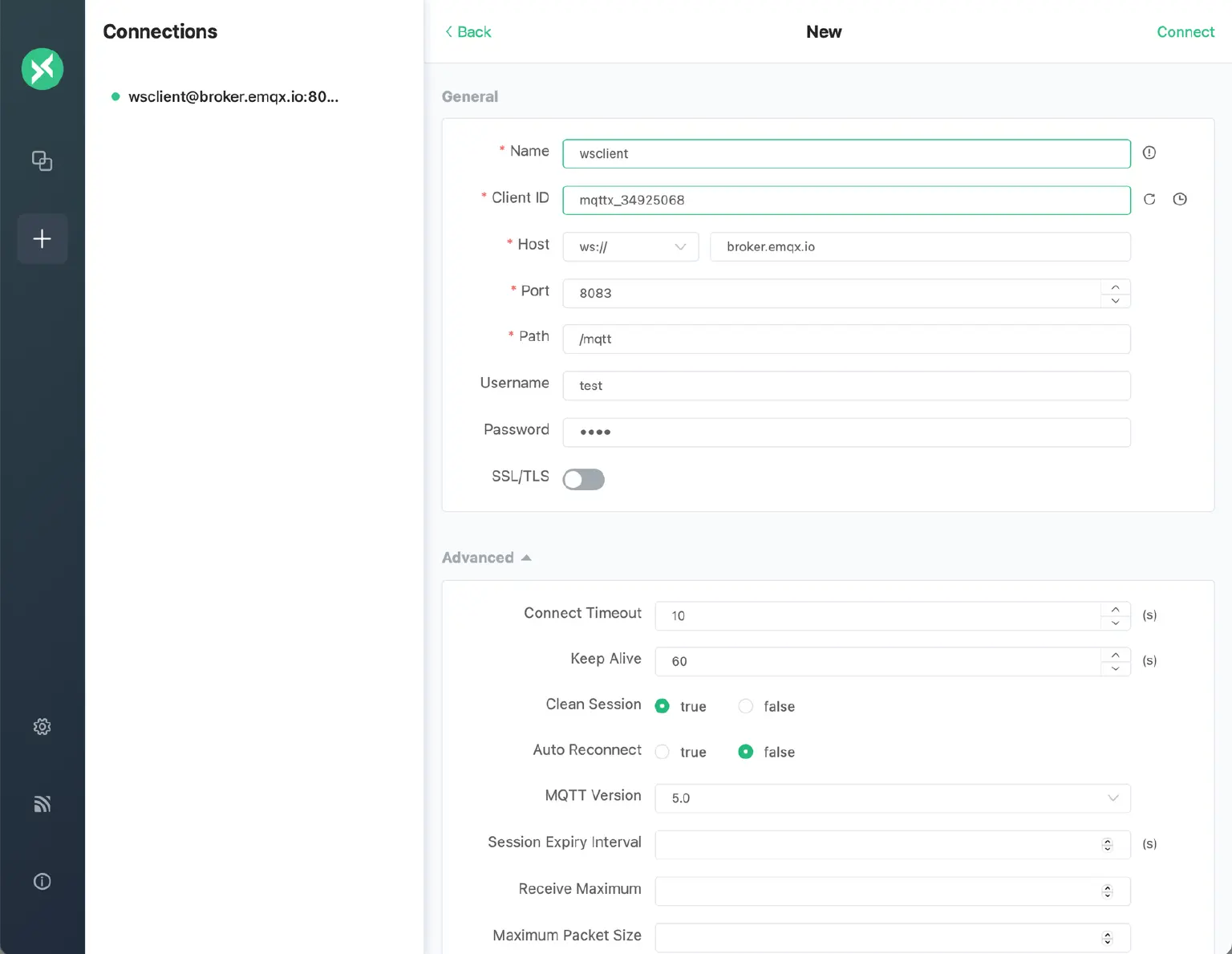Open Client ID history with the clock icon

[x=1179, y=199]
